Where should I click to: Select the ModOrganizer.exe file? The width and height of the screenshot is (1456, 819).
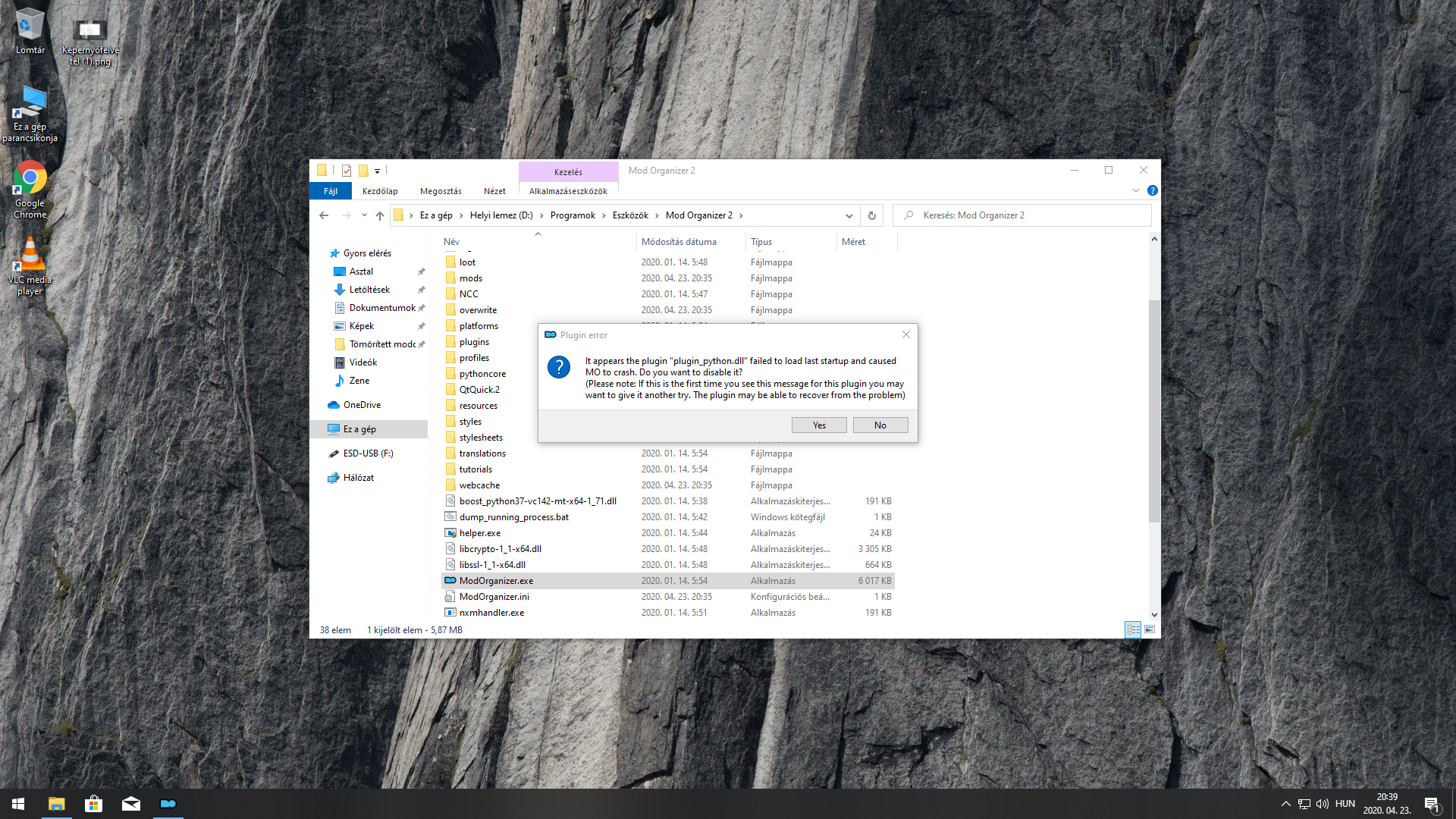tap(667, 581)
